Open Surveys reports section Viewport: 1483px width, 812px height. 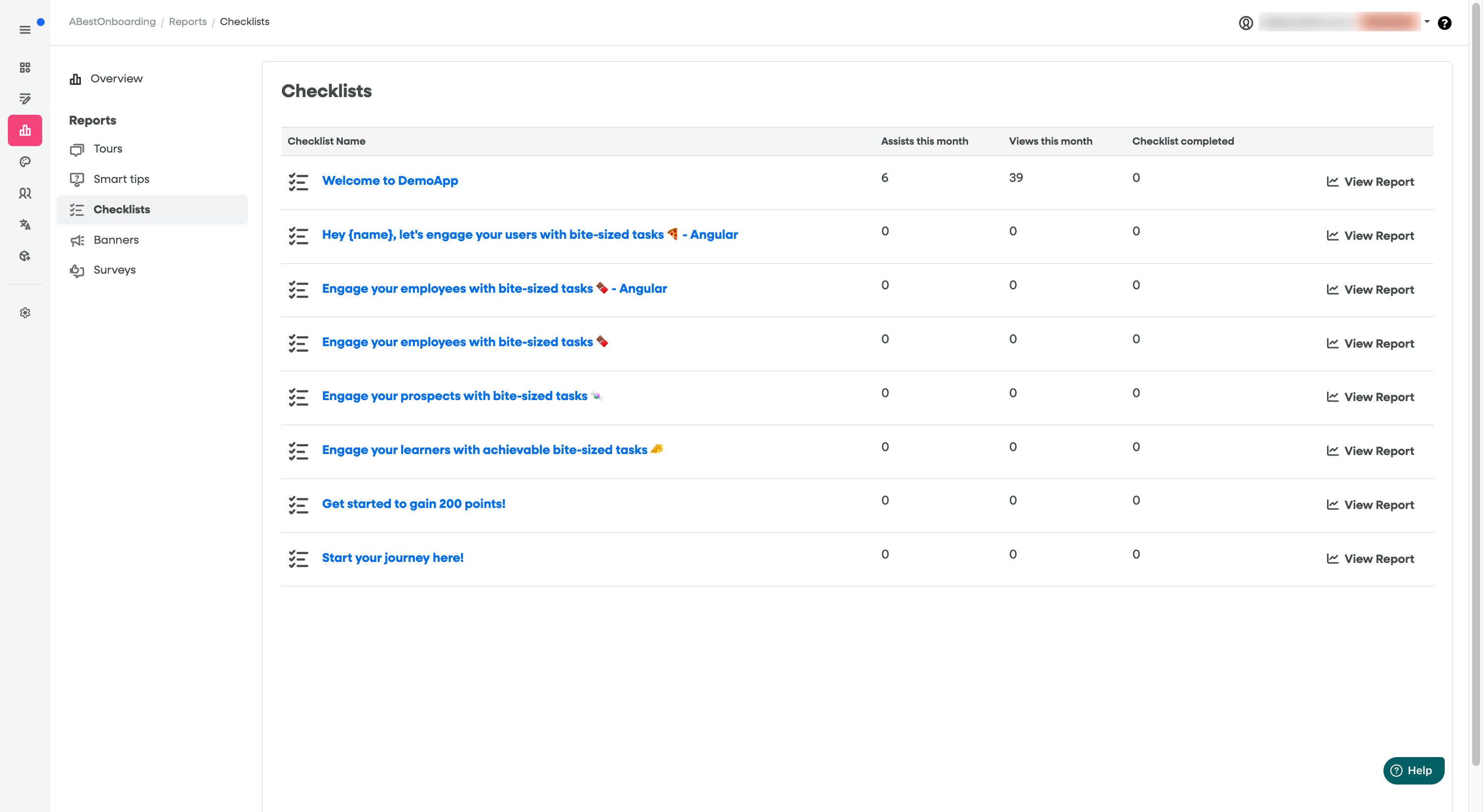pos(115,270)
